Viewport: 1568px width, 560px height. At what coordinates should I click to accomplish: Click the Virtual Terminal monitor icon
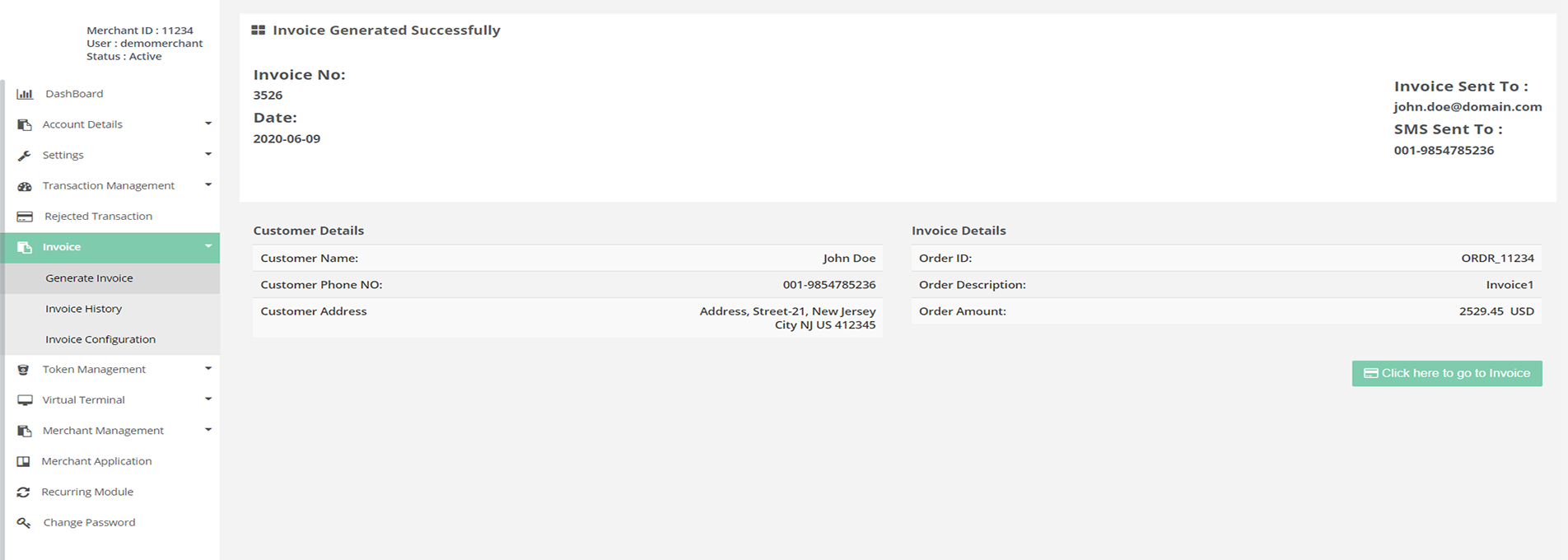(x=25, y=400)
